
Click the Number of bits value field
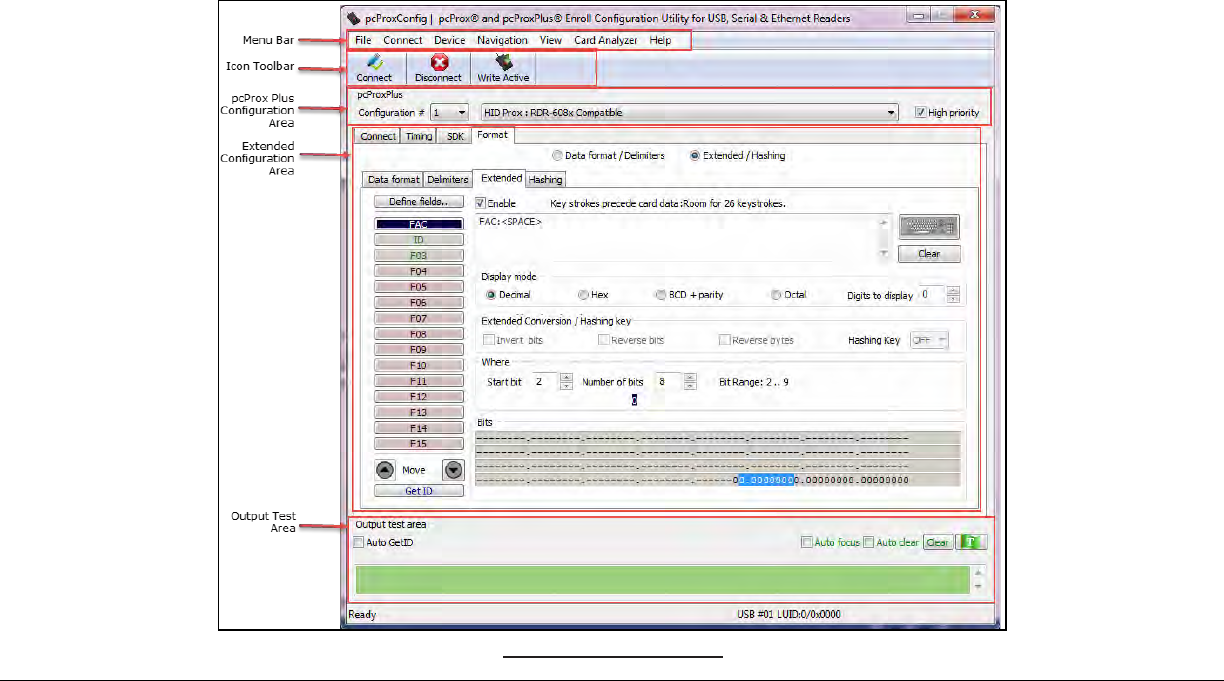pos(668,382)
